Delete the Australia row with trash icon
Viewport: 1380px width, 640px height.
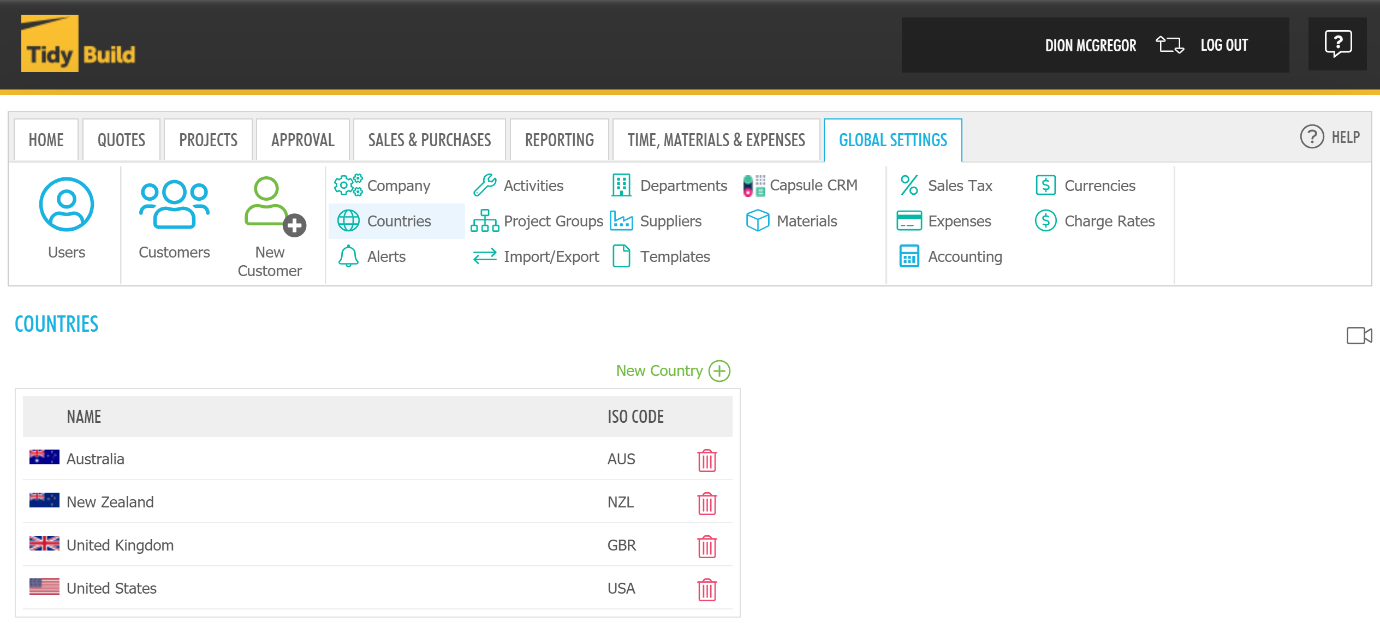pyautogui.click(x=707, y=460)
